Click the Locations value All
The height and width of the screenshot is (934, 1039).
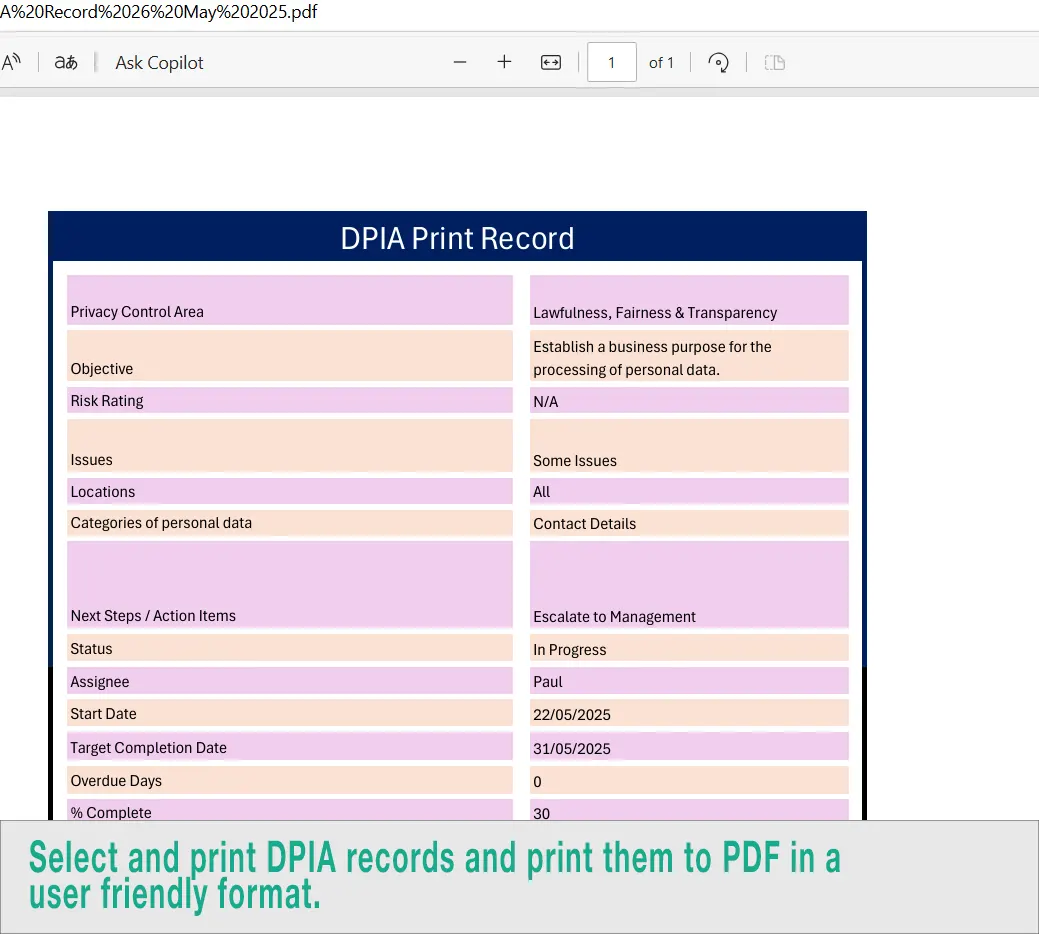689,491
